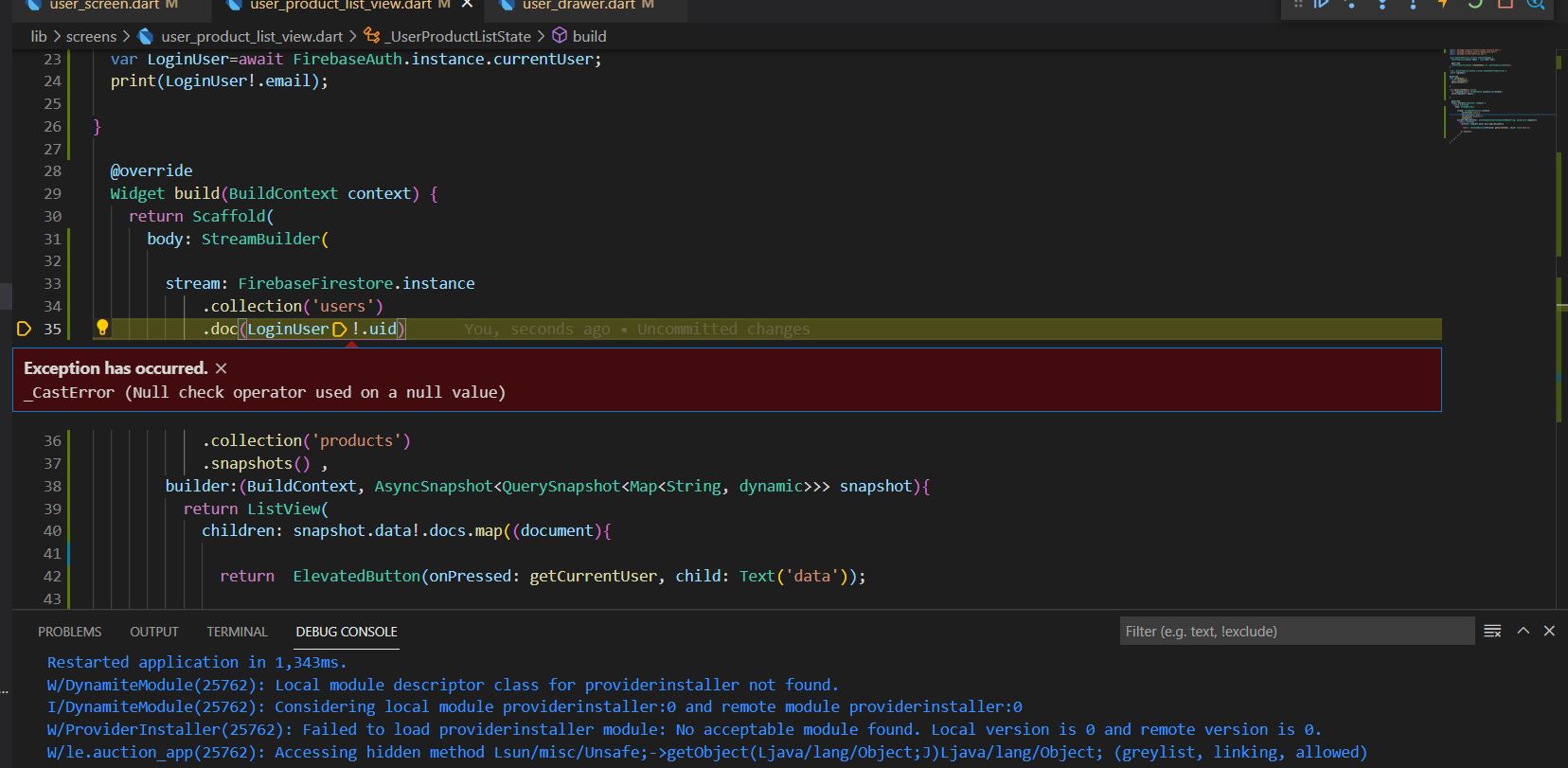Image resolution: width=1568 pixels, height=768 pixels.
Task: Click the yellow execution arrow in line 35 gutter
Action: coord(25,329)
